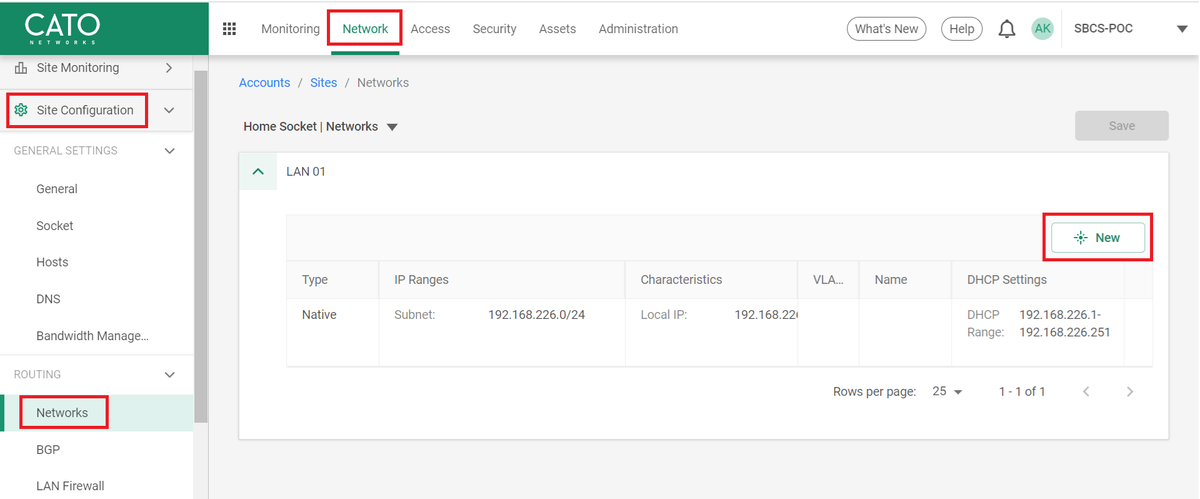1200x499 pixels.
Task: Click the Cato Networks logo
Action: pos(61,28)
